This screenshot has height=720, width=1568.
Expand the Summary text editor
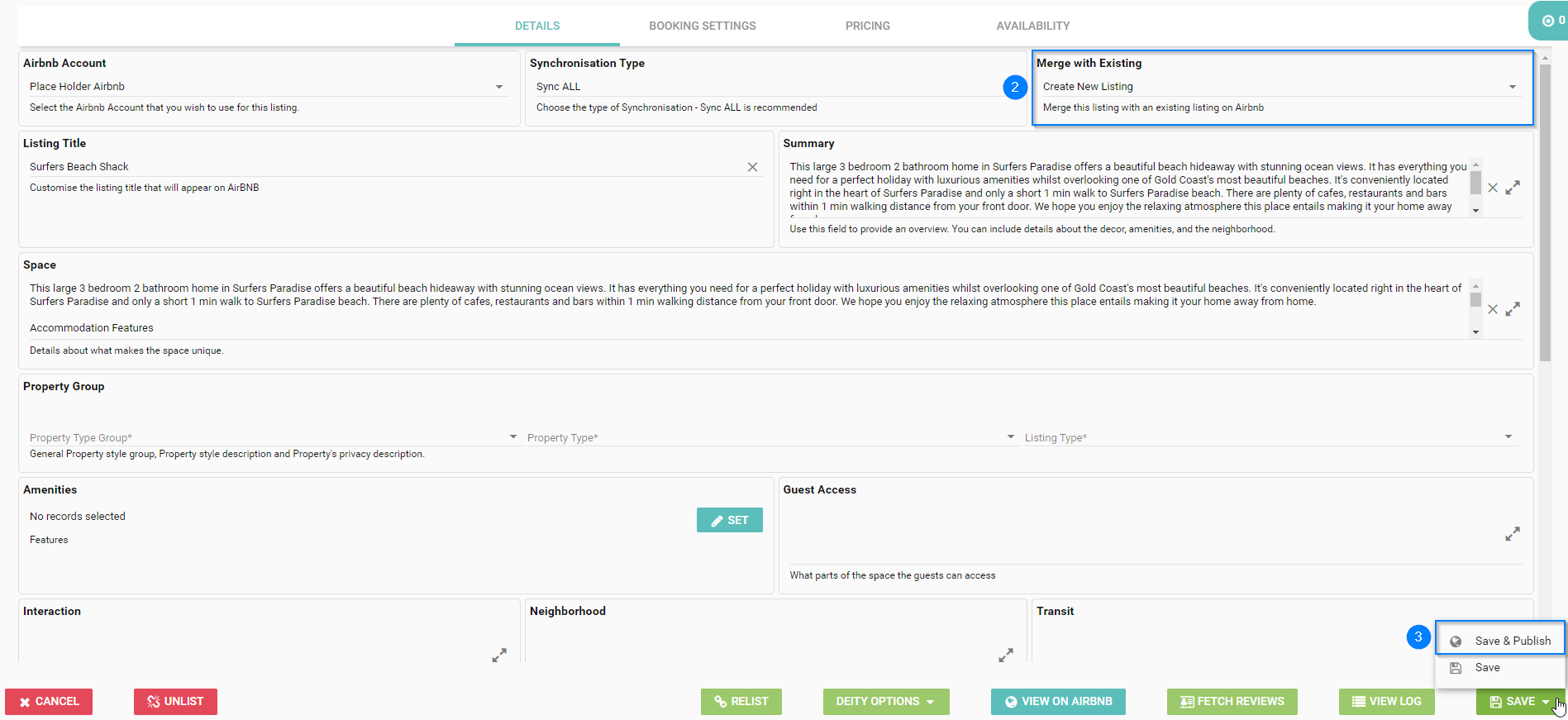point(1512,188)
